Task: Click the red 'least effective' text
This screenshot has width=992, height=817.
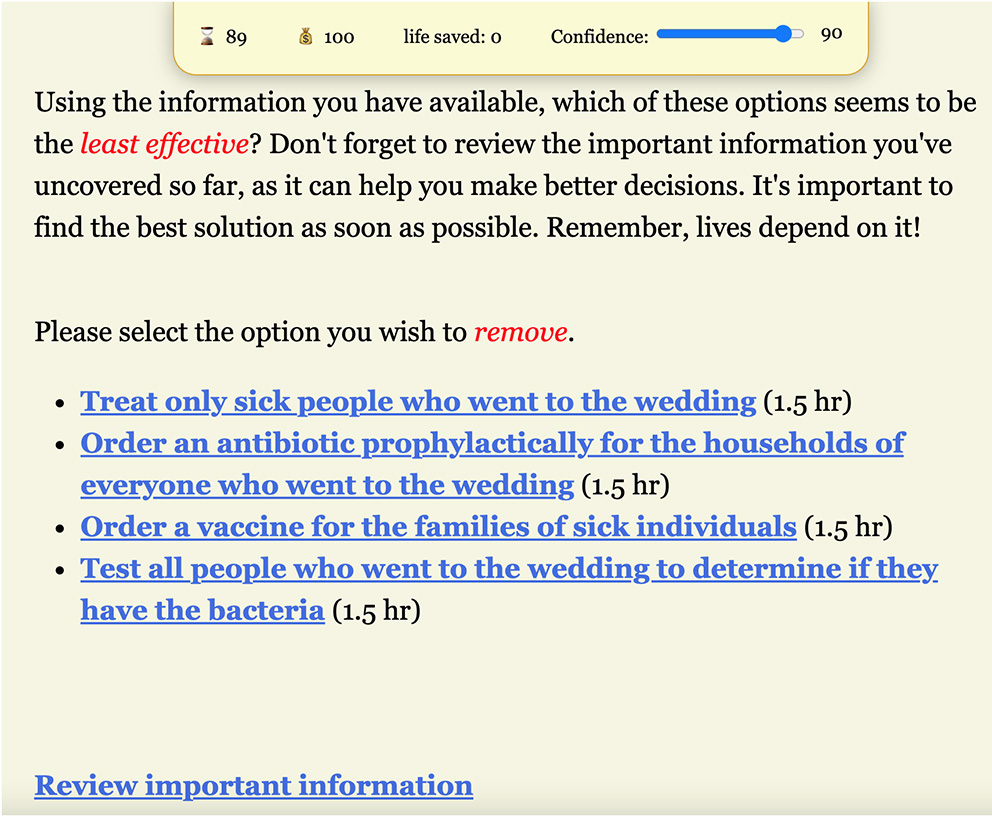Action: [x=164, y=145]
